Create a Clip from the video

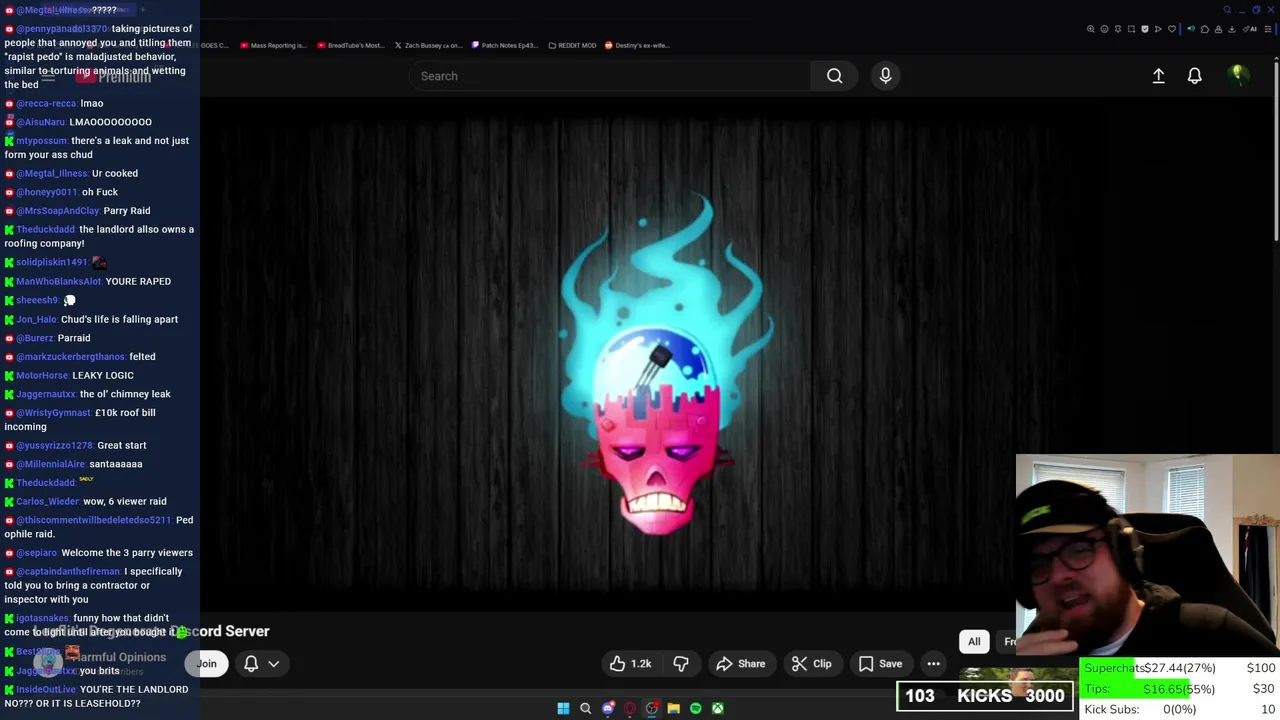click(812, 664)
